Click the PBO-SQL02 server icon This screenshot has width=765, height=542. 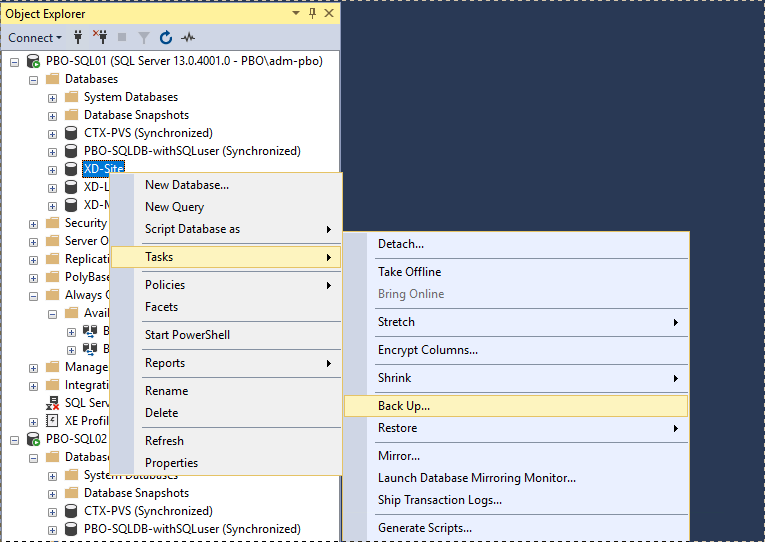[x=33, y=439]
